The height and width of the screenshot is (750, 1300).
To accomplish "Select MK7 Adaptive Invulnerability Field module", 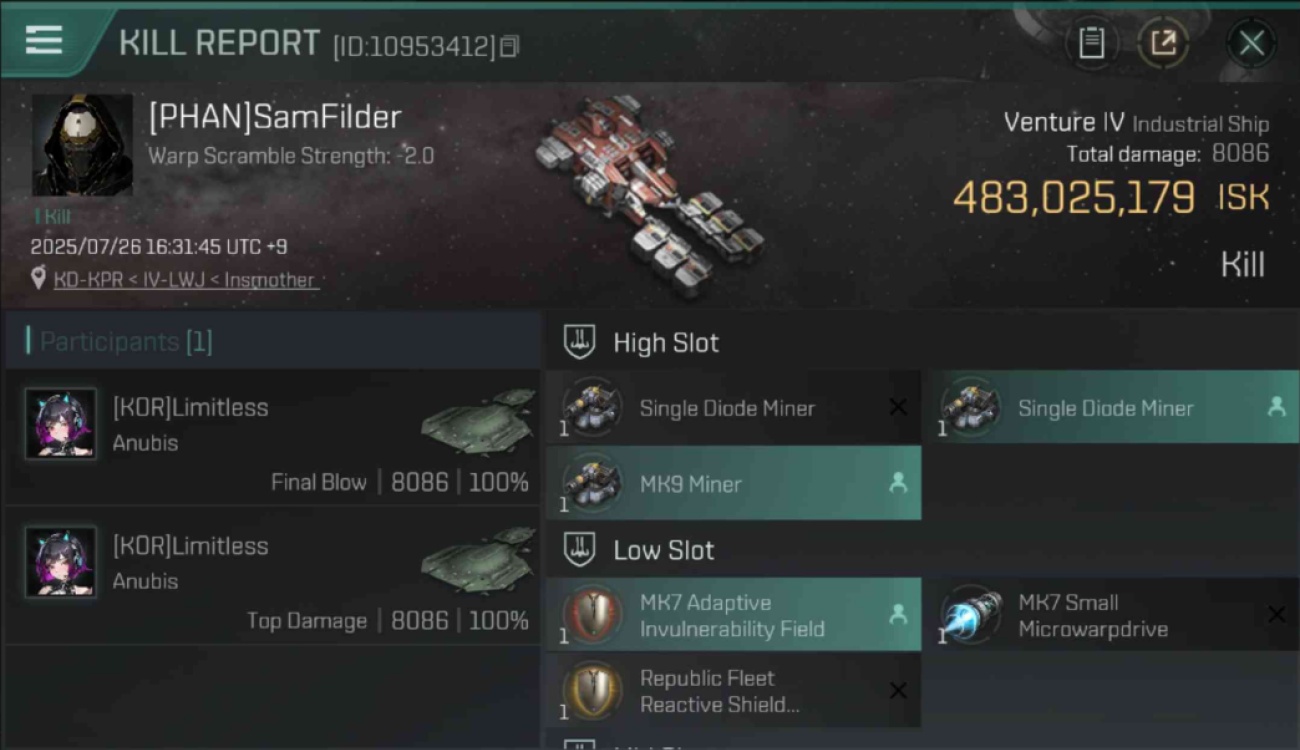I will pyautogui.click(x=733, y=615).
